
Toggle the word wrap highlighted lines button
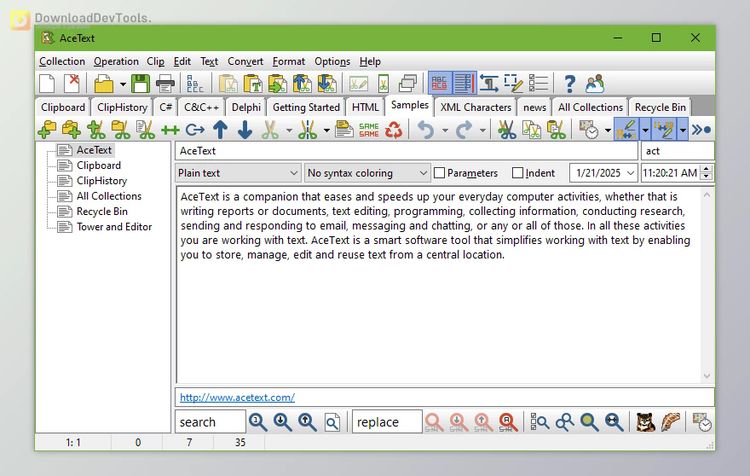pos(464,84)
